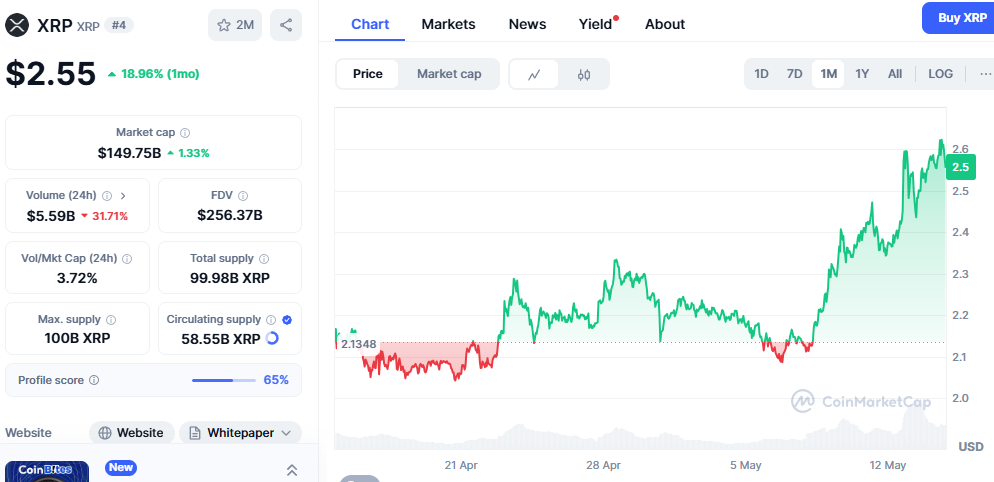Screen dimensions: 994x482
Task: Set chart range to All
Action: (x=895, y=74)
